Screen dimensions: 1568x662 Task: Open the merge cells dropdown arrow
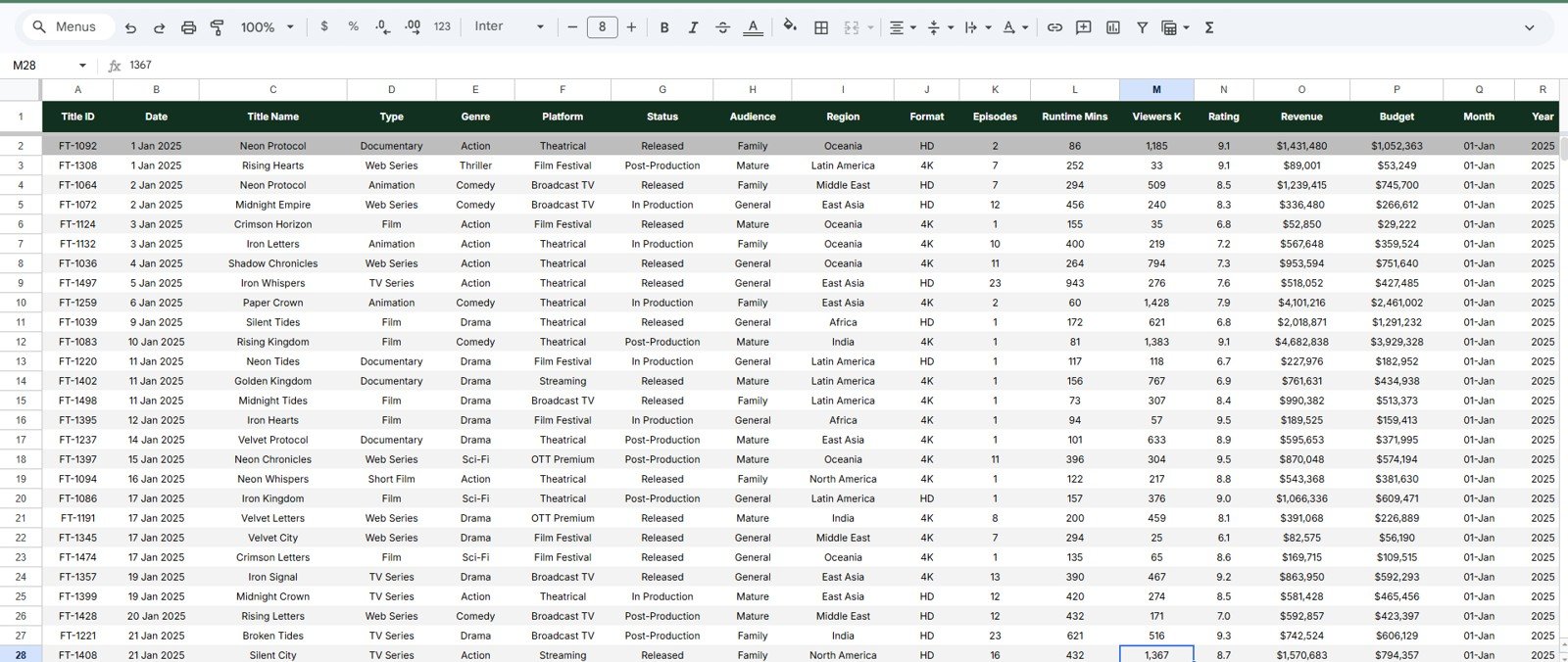tap(870, 27)
